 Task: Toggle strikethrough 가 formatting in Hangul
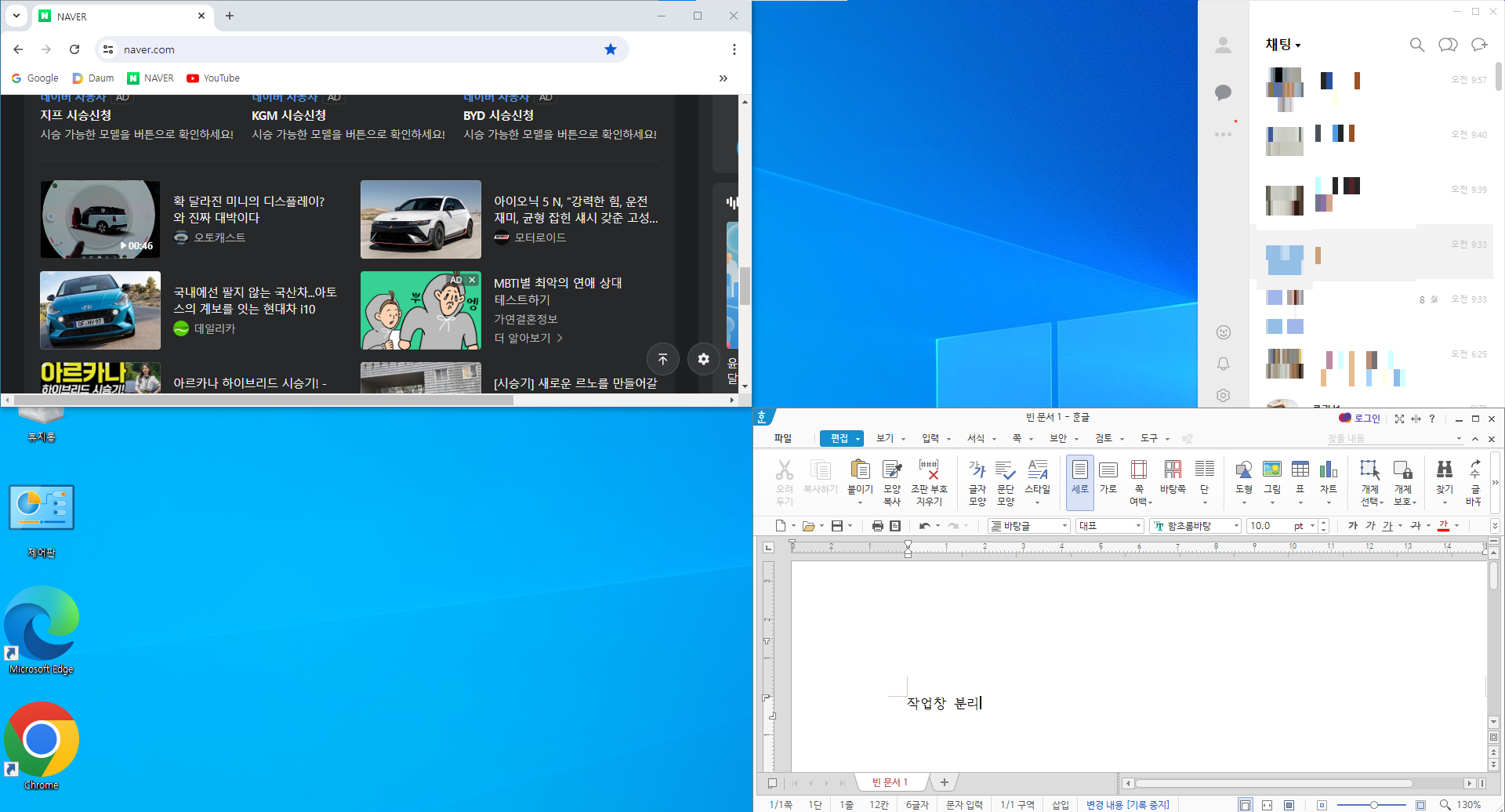point(1416,526)
